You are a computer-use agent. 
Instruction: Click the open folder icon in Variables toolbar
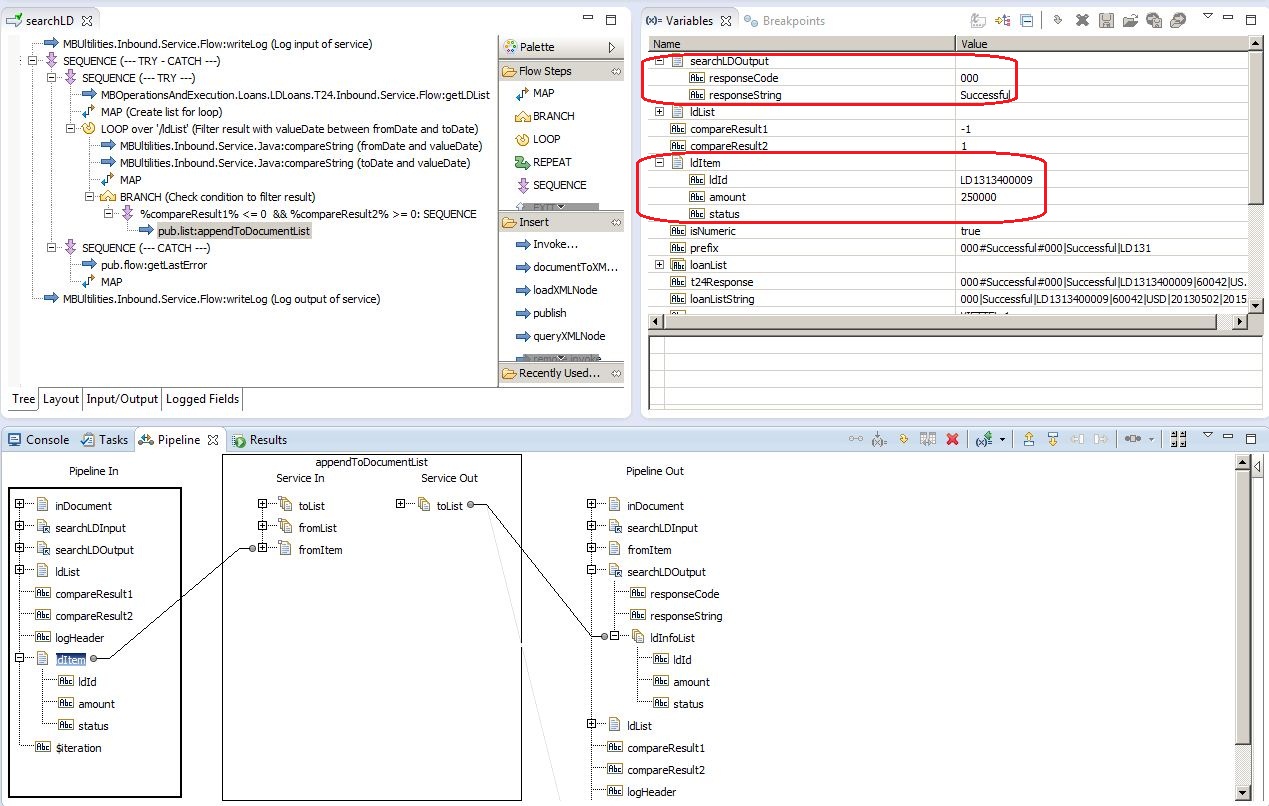1130,20
